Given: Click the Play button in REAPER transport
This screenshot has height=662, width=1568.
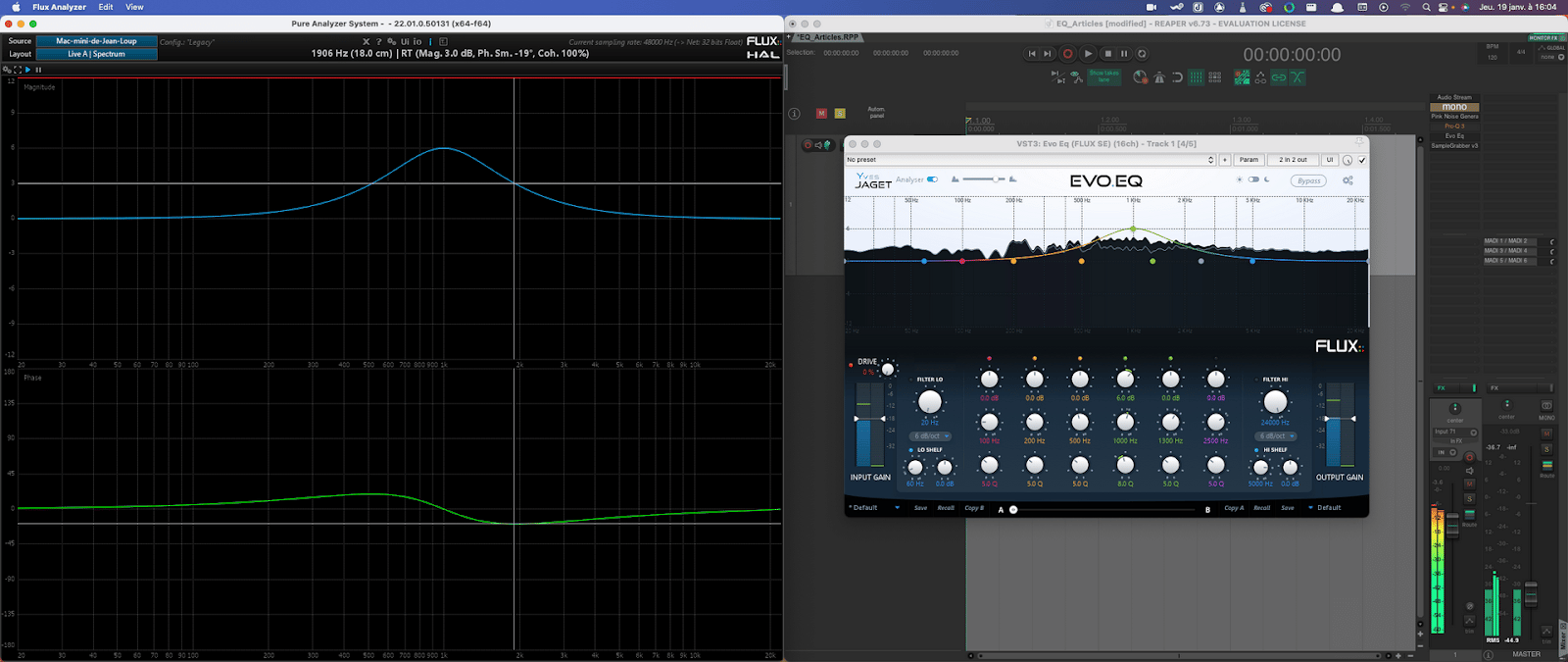Looking at the screenshot, I should [1088, 54].
